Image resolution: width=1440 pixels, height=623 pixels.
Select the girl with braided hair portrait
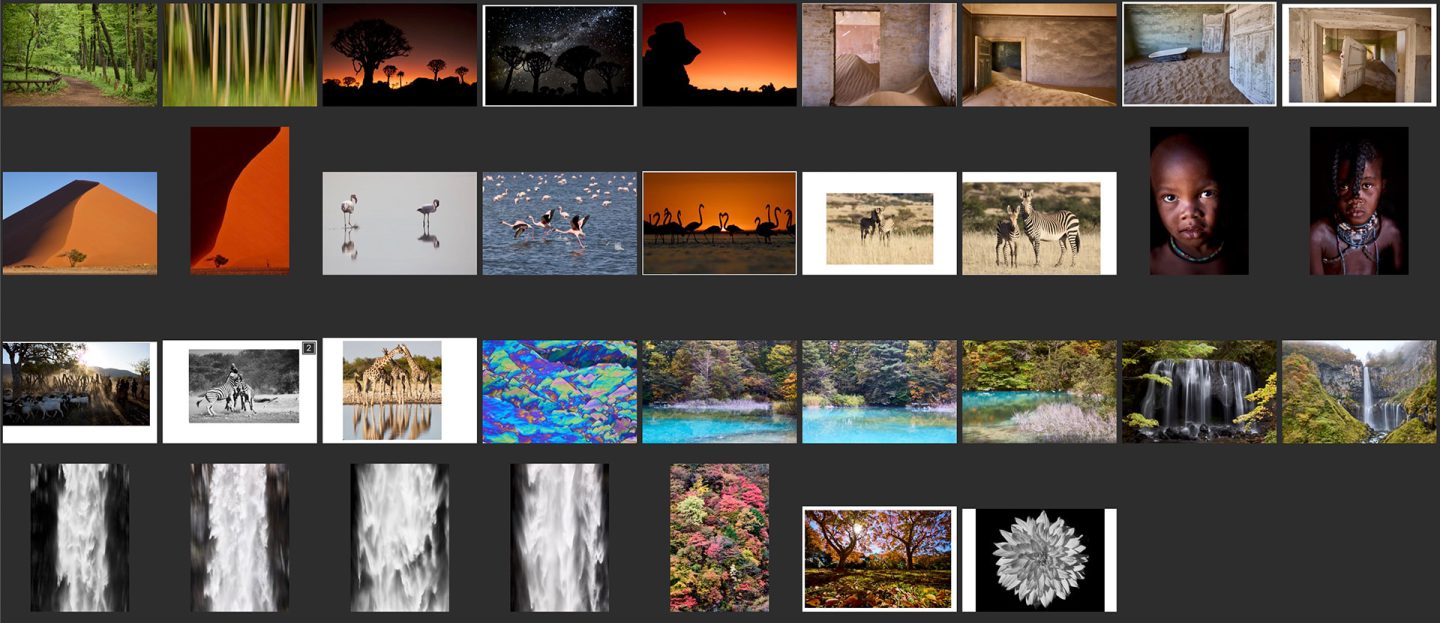click(1359, 201)
